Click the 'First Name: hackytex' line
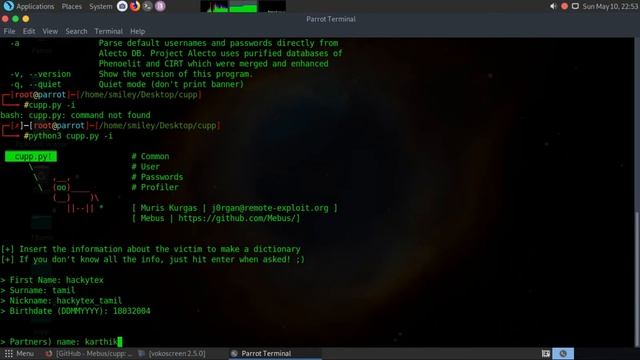This screenshot has height=360, width=640. click(x=52, y=280)
